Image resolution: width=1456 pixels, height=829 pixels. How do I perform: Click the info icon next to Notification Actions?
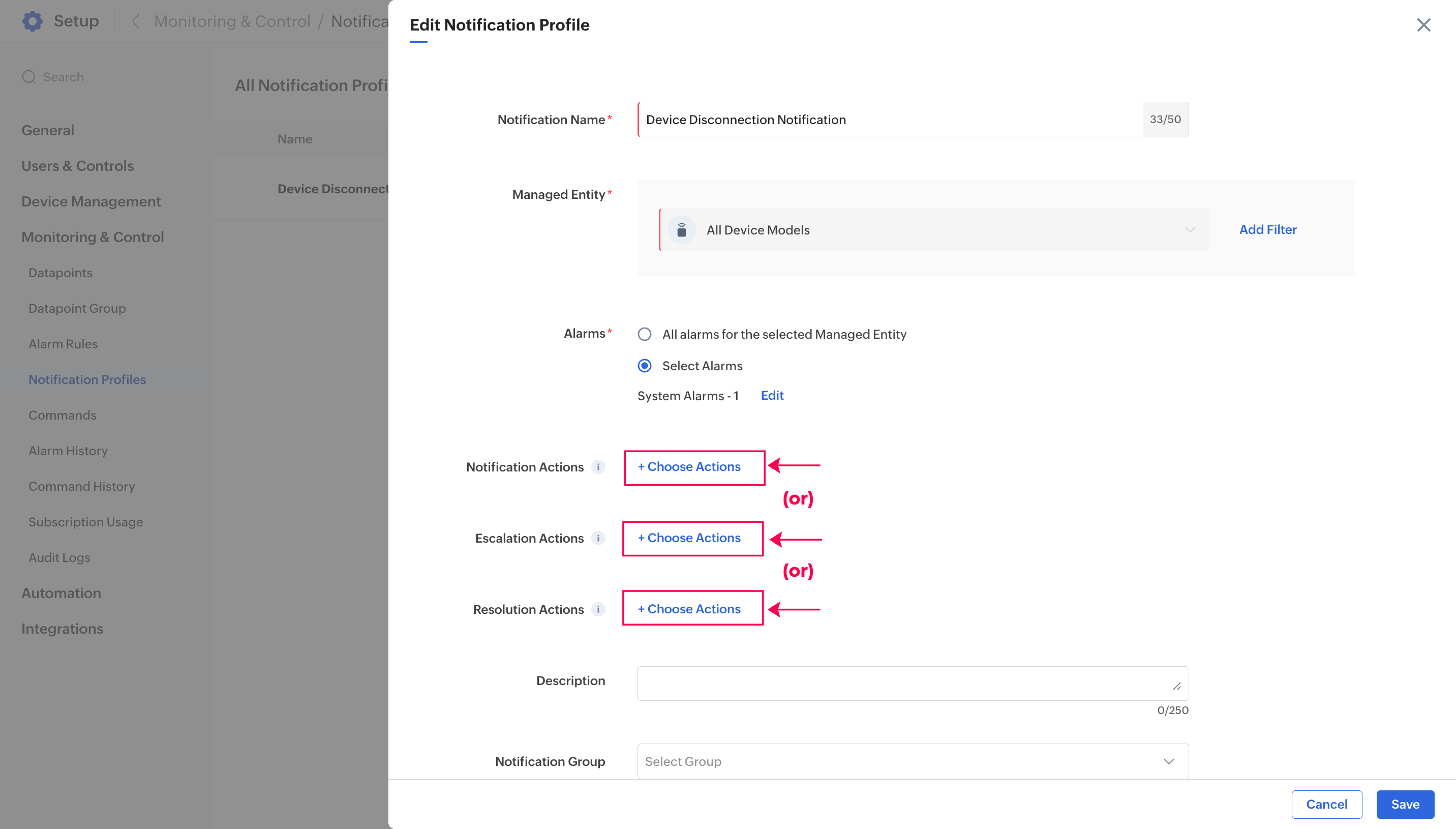pyautogui.click(x=598, y=467)
